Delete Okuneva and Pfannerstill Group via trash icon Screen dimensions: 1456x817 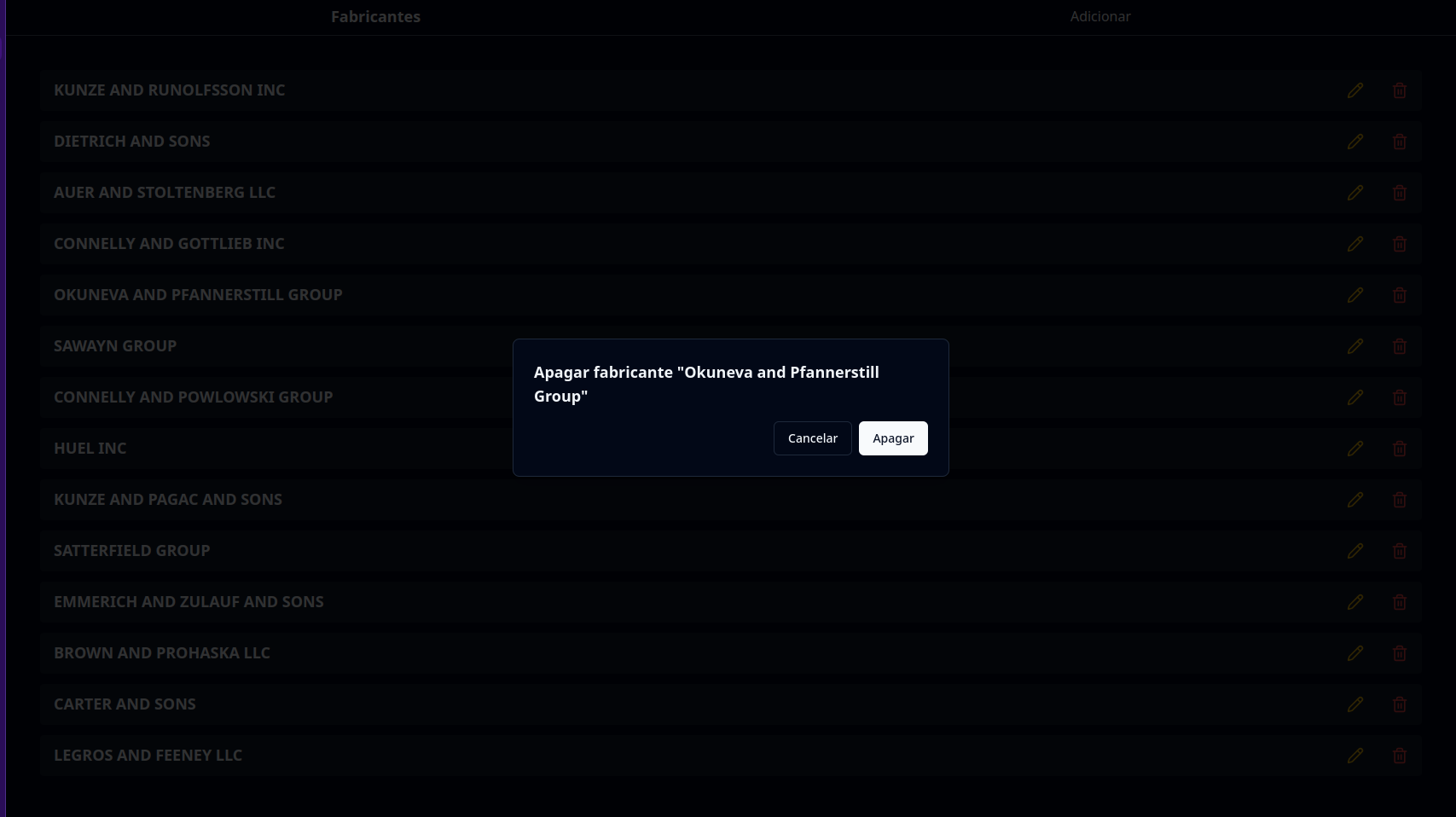(x=1399, y=295)
